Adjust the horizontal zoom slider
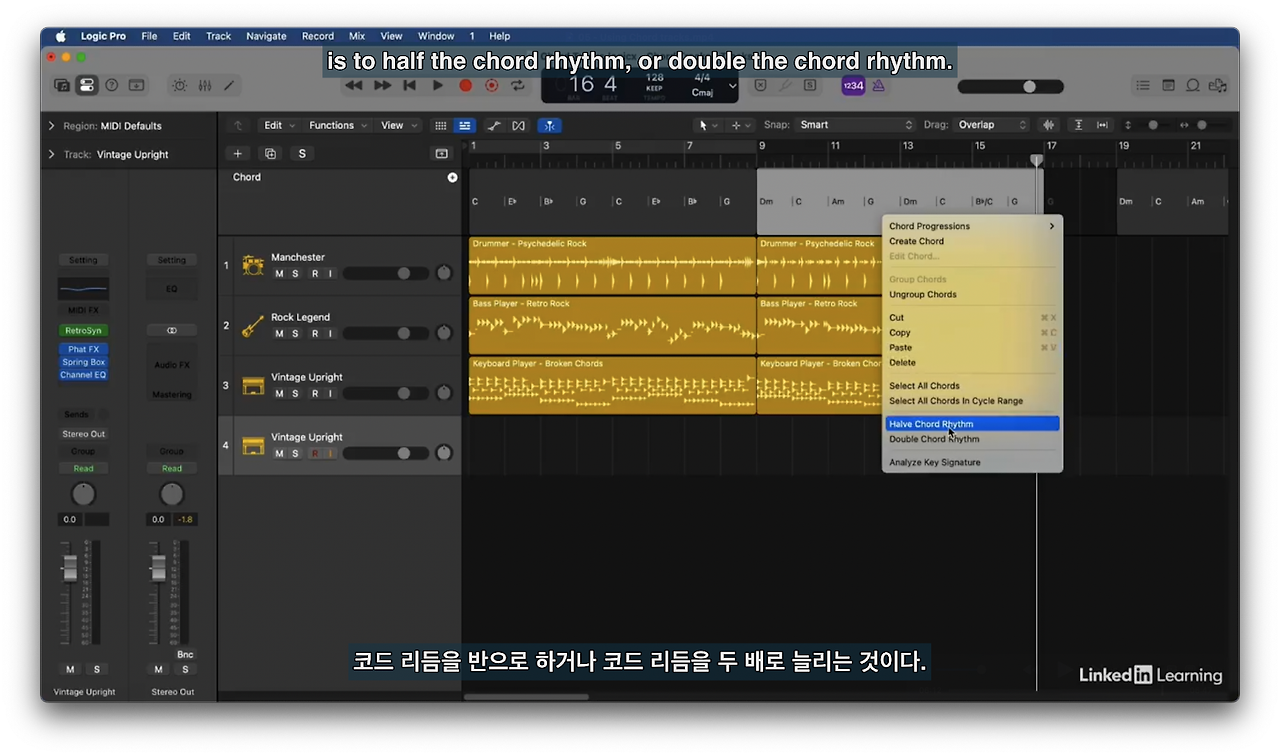Screen dimensions: 1280x756 1204,125
